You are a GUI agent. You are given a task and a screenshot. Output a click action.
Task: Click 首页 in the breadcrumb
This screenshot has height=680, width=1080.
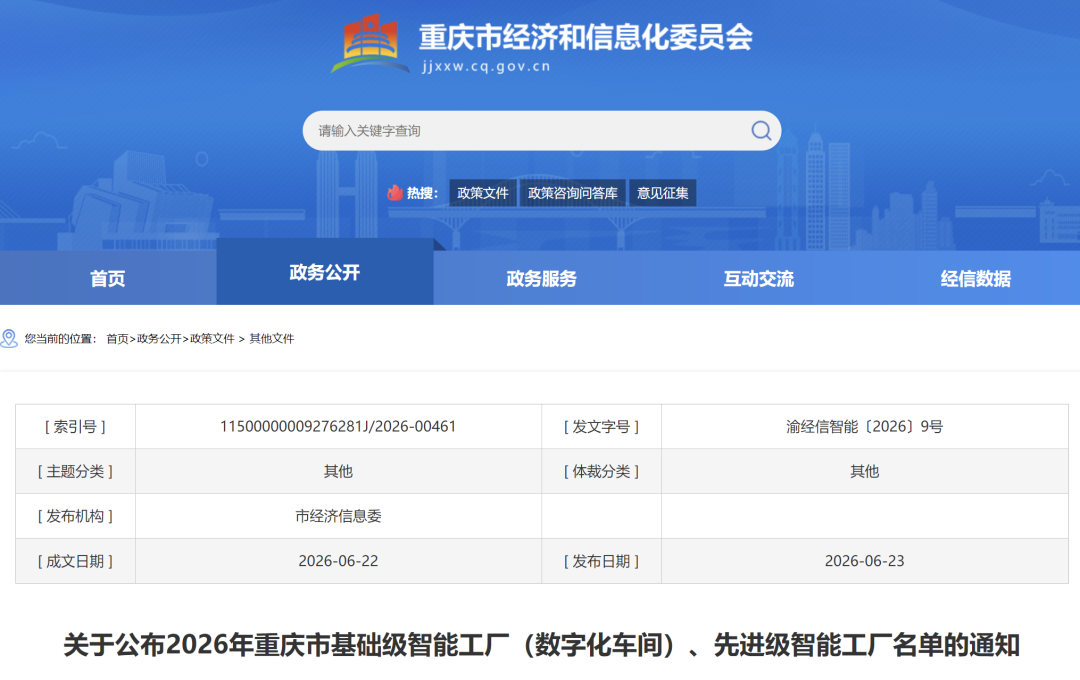pyautogui.click(x=117, y=338)
